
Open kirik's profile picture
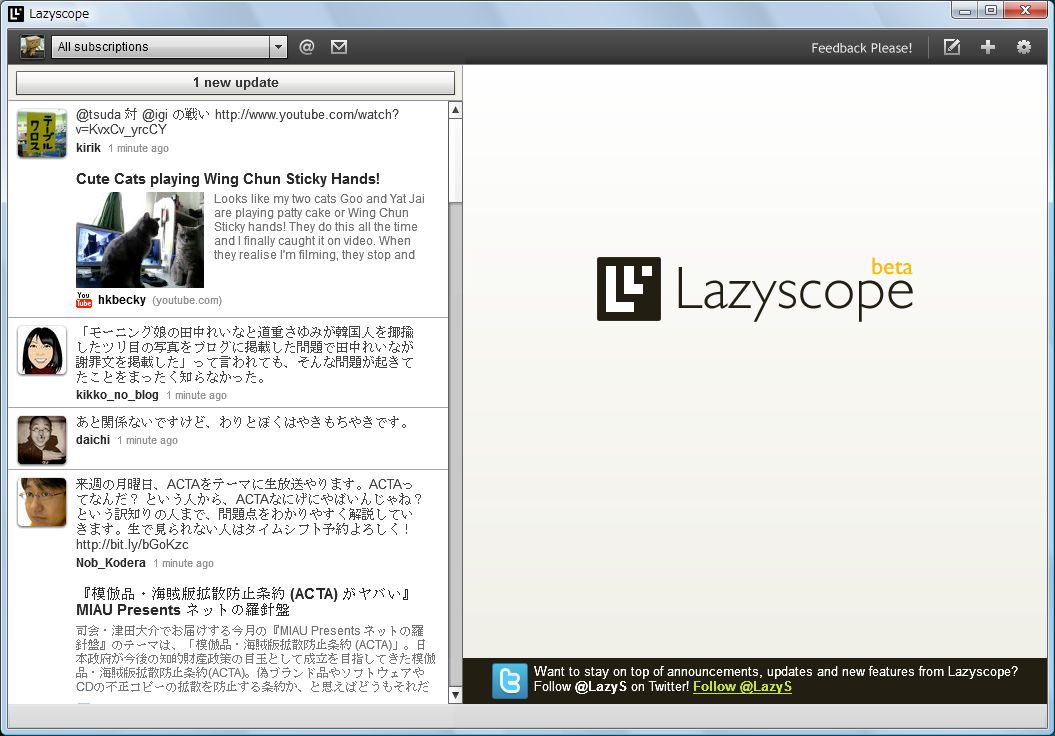(42, 133)
